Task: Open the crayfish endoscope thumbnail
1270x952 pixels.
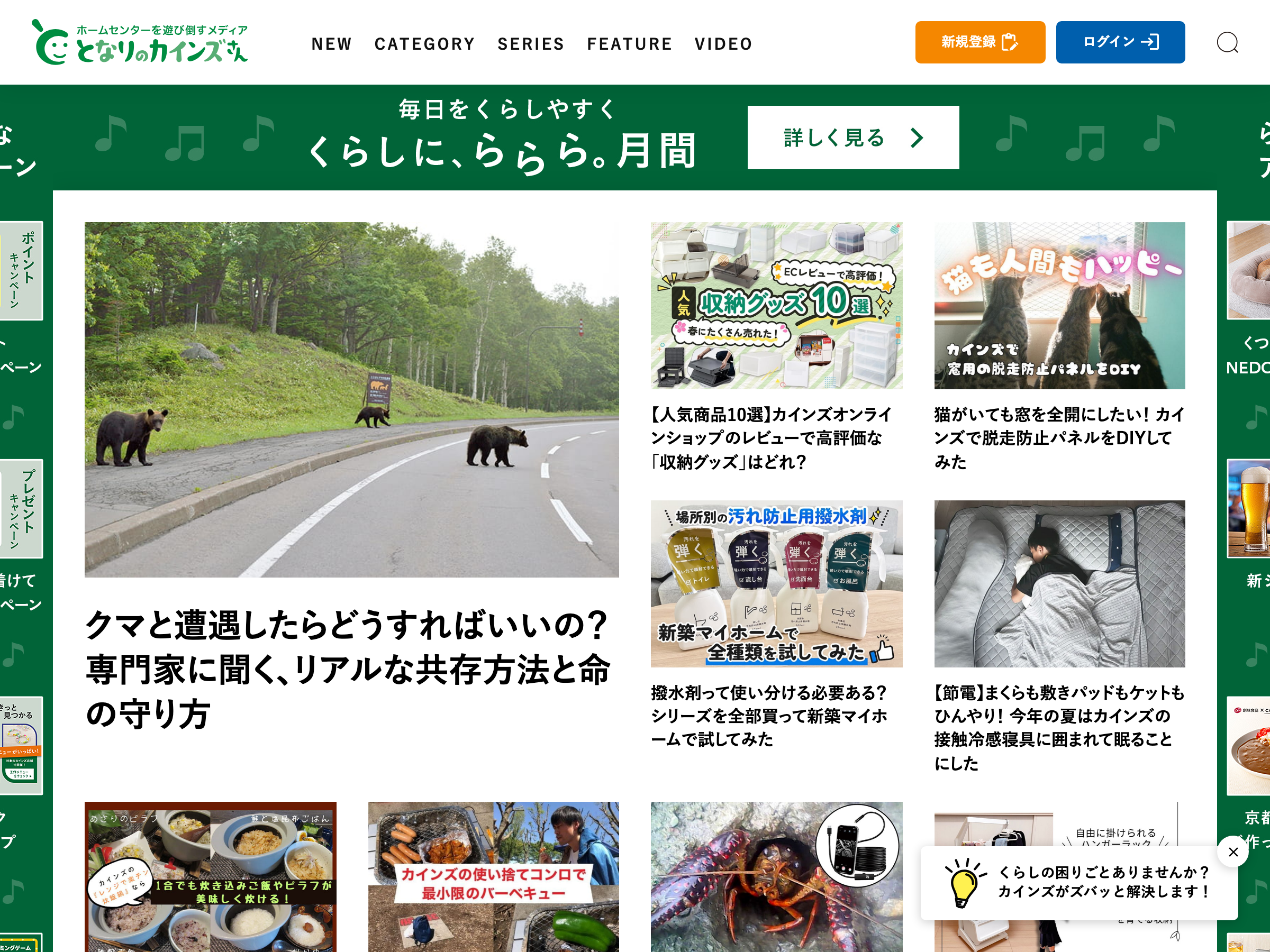Action: [x=776, y=876]
